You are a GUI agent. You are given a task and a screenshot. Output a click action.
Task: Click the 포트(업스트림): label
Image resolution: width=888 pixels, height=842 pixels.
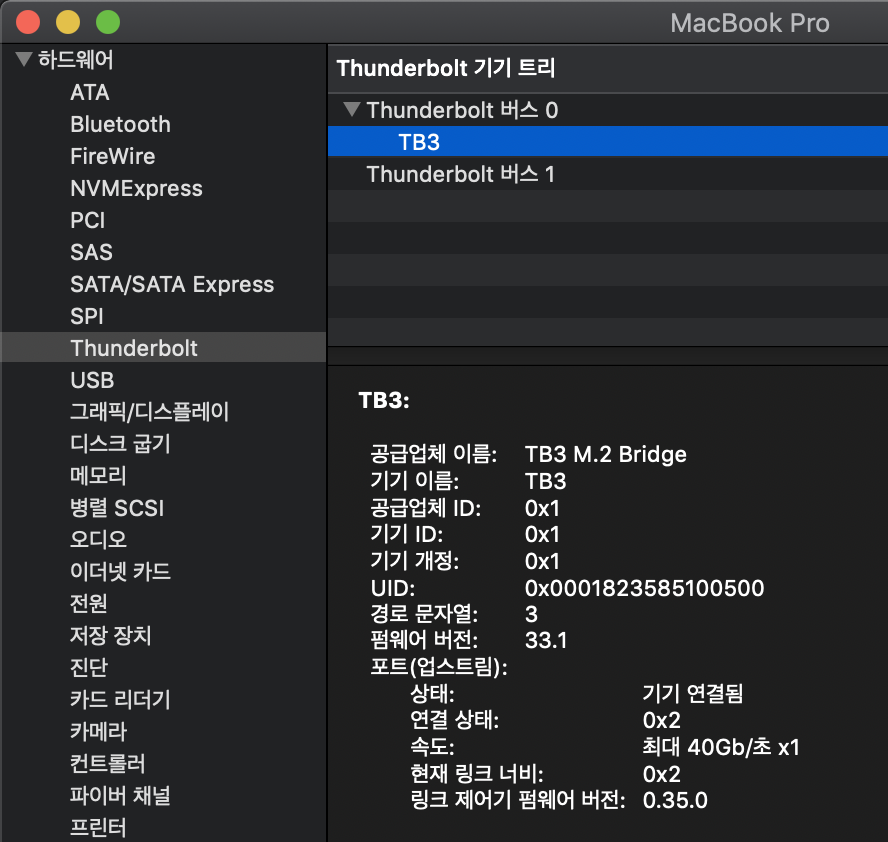[x=439, y=667]
